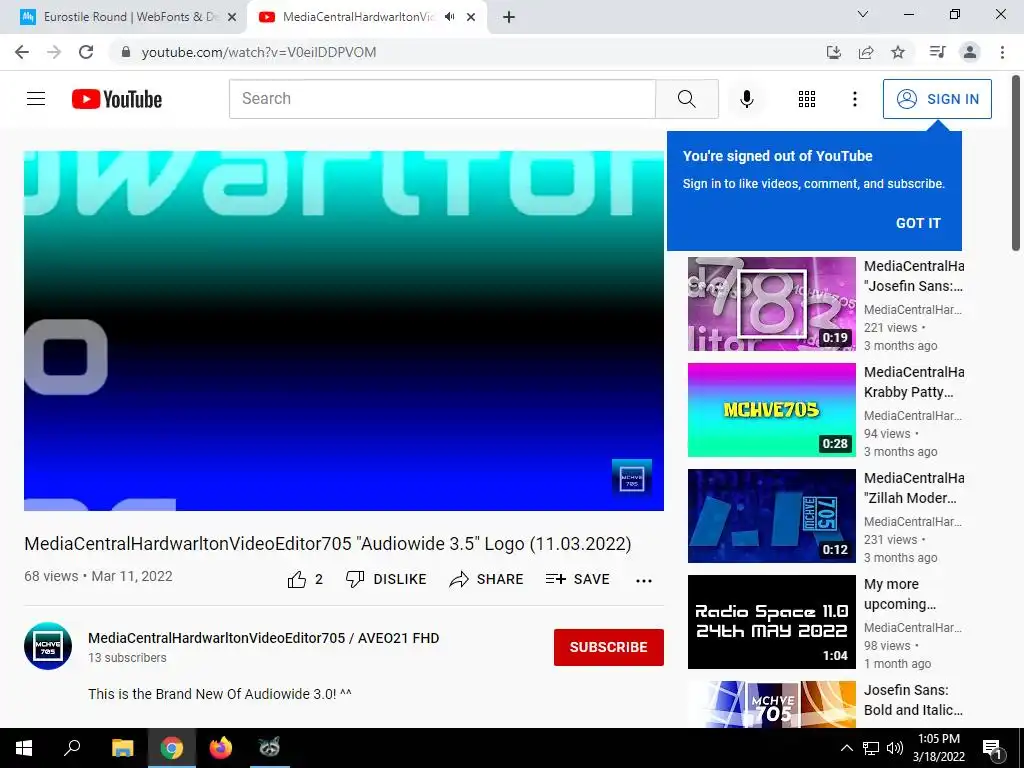Share this page from the address bar
Image resolution: width=1024 pixels, height=768 pixels.
866,52
